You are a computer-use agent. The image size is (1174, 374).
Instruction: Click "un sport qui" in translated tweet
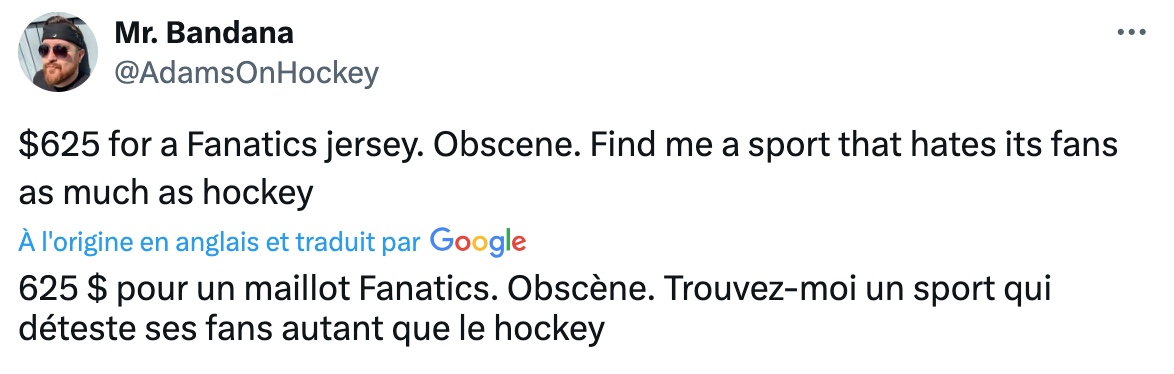click(946, 290)
